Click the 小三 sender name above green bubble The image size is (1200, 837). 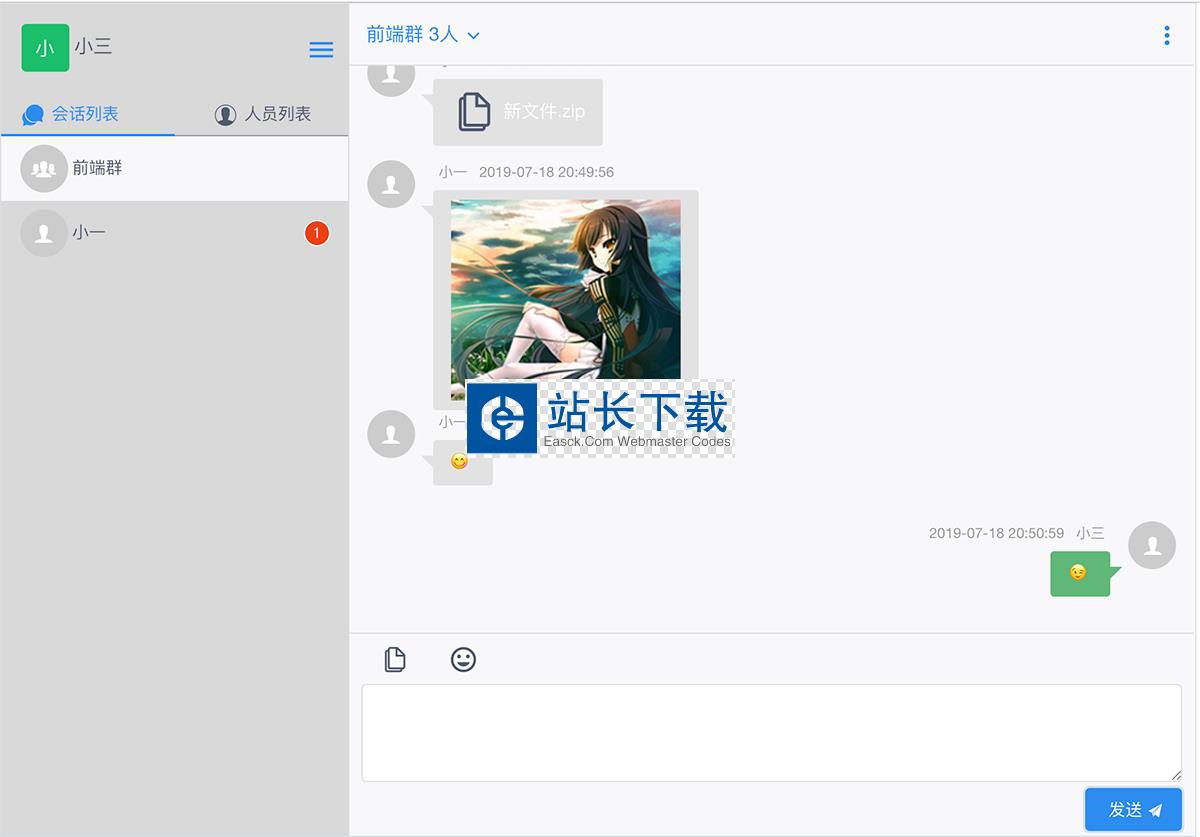click(x=1090, y=533)
